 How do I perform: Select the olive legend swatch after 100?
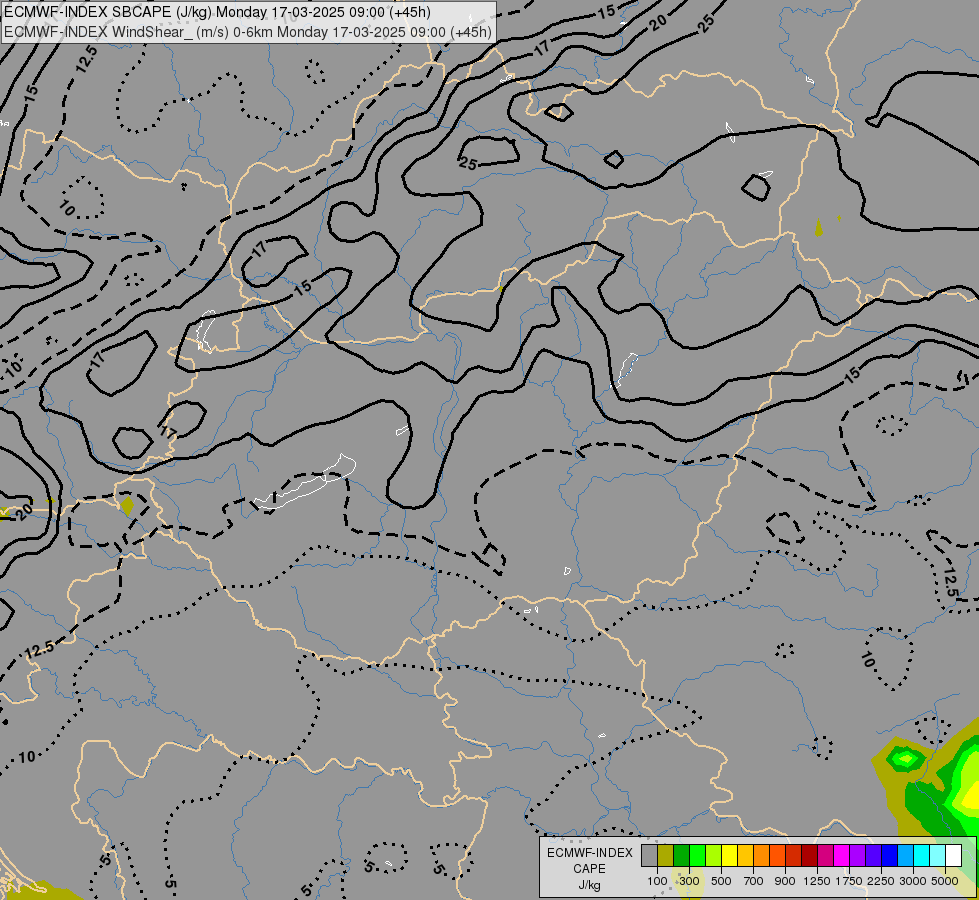(666, 856)
